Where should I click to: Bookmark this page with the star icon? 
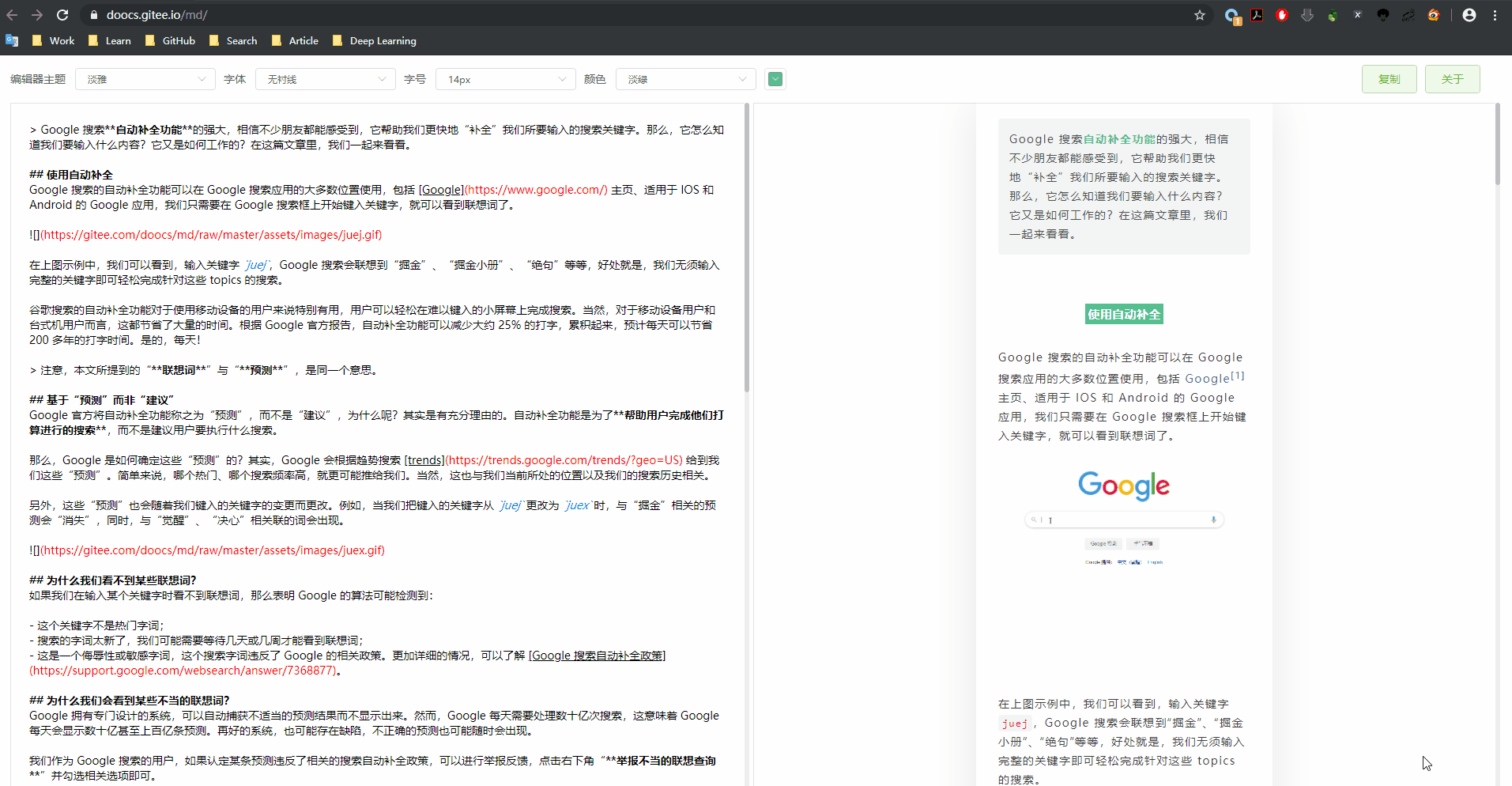[x=1200, y=15]
